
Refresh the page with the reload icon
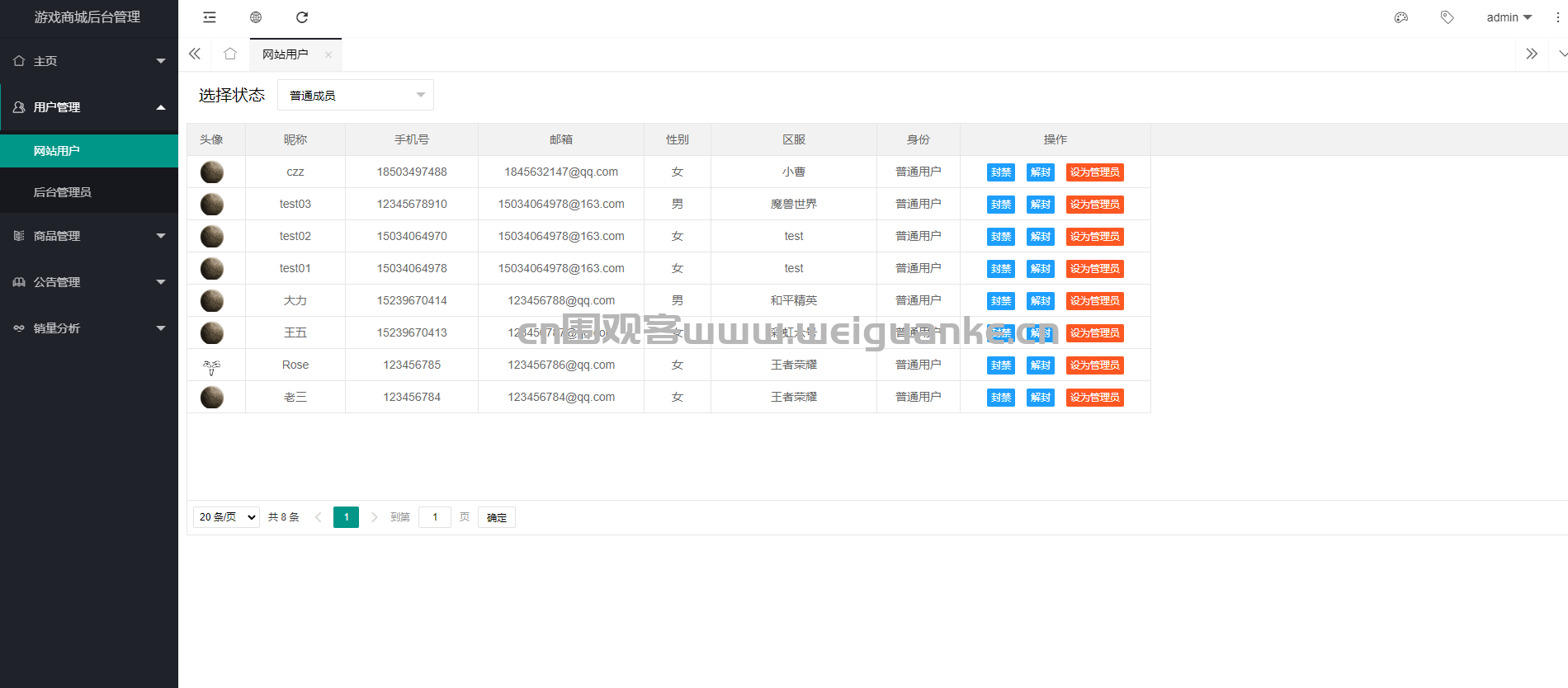click(302, 17)
